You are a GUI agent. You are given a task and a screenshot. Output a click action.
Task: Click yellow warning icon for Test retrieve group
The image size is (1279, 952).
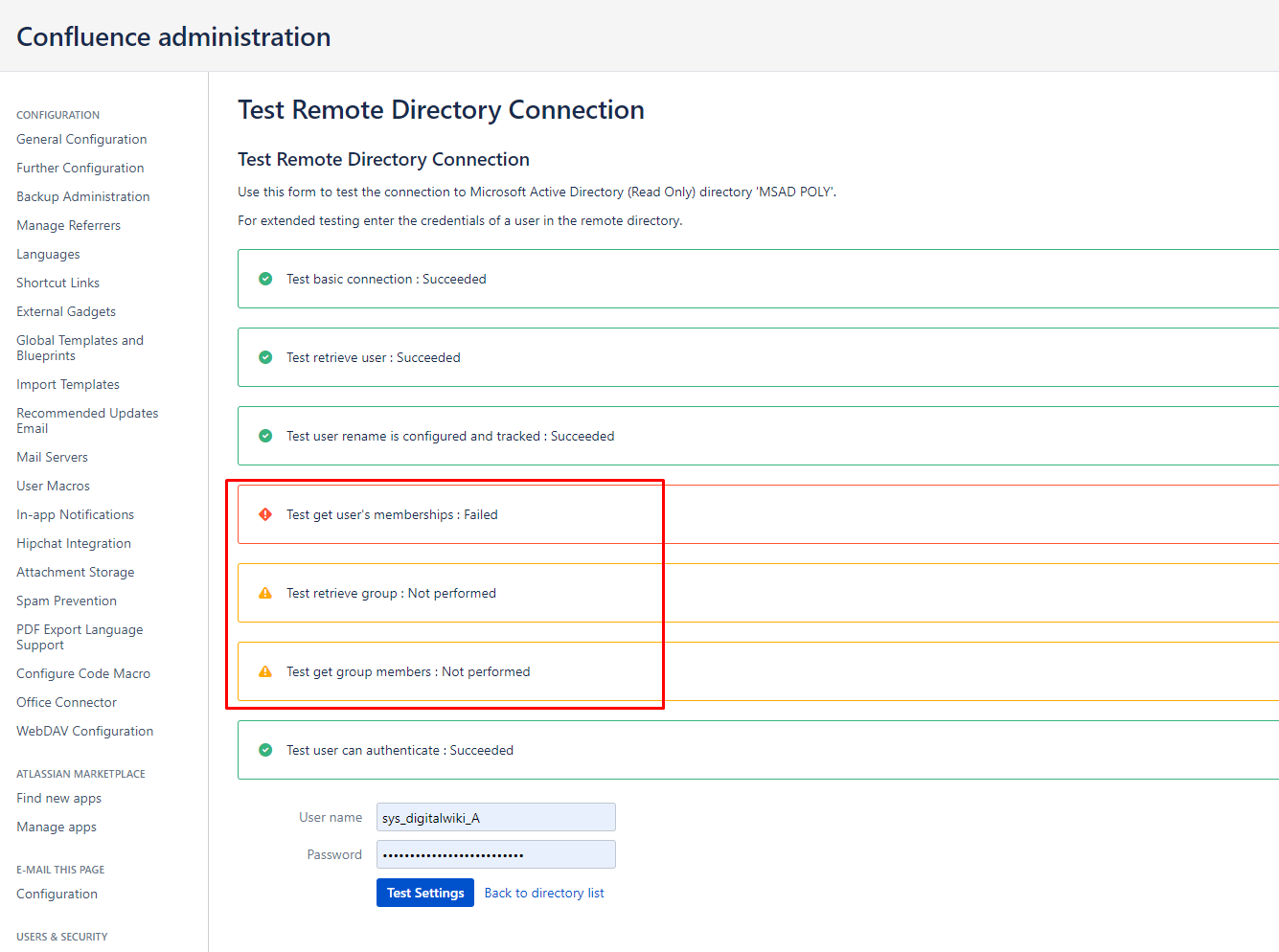coord(265,593)
